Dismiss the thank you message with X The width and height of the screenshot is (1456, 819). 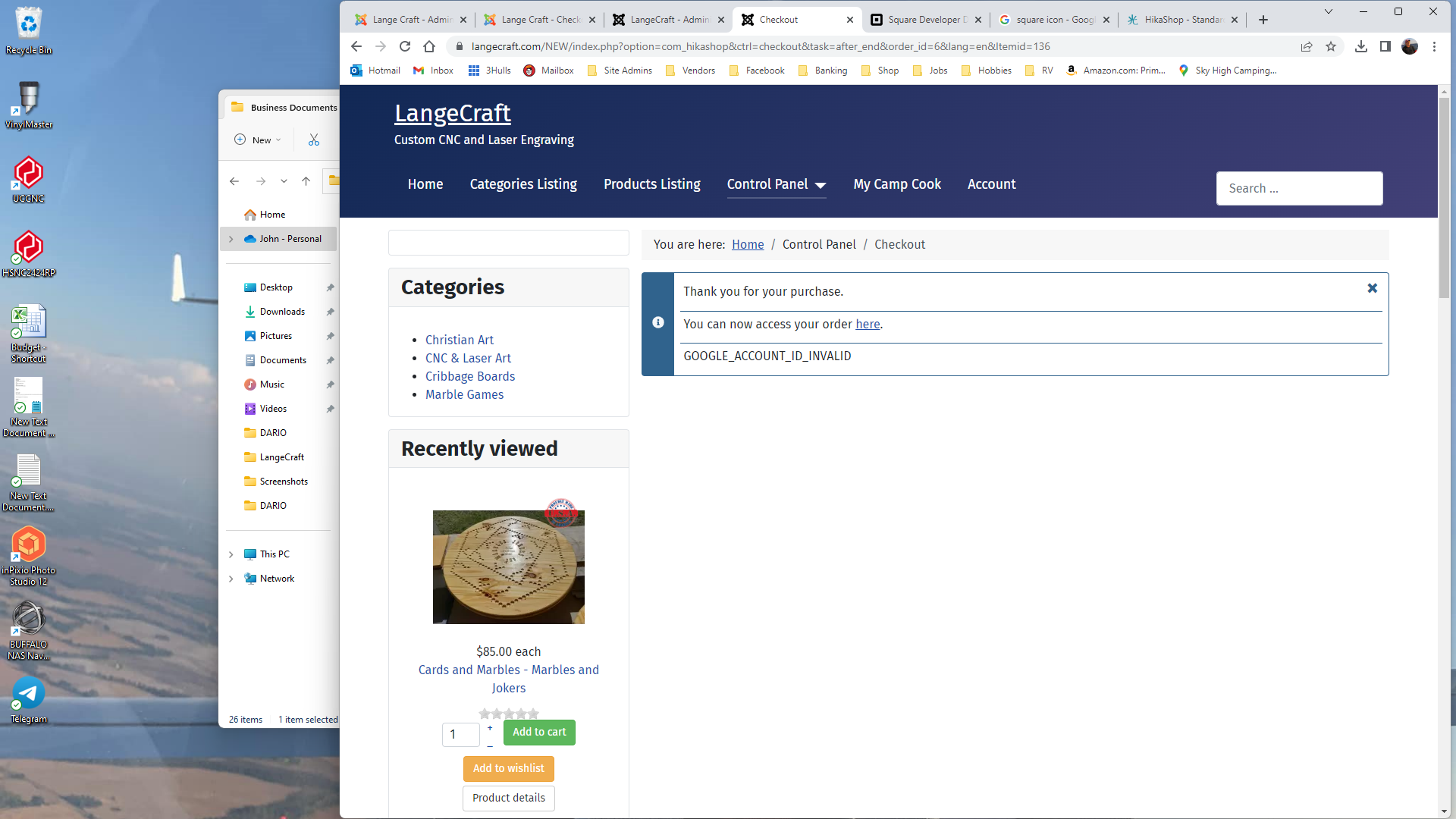(1372, 288)
